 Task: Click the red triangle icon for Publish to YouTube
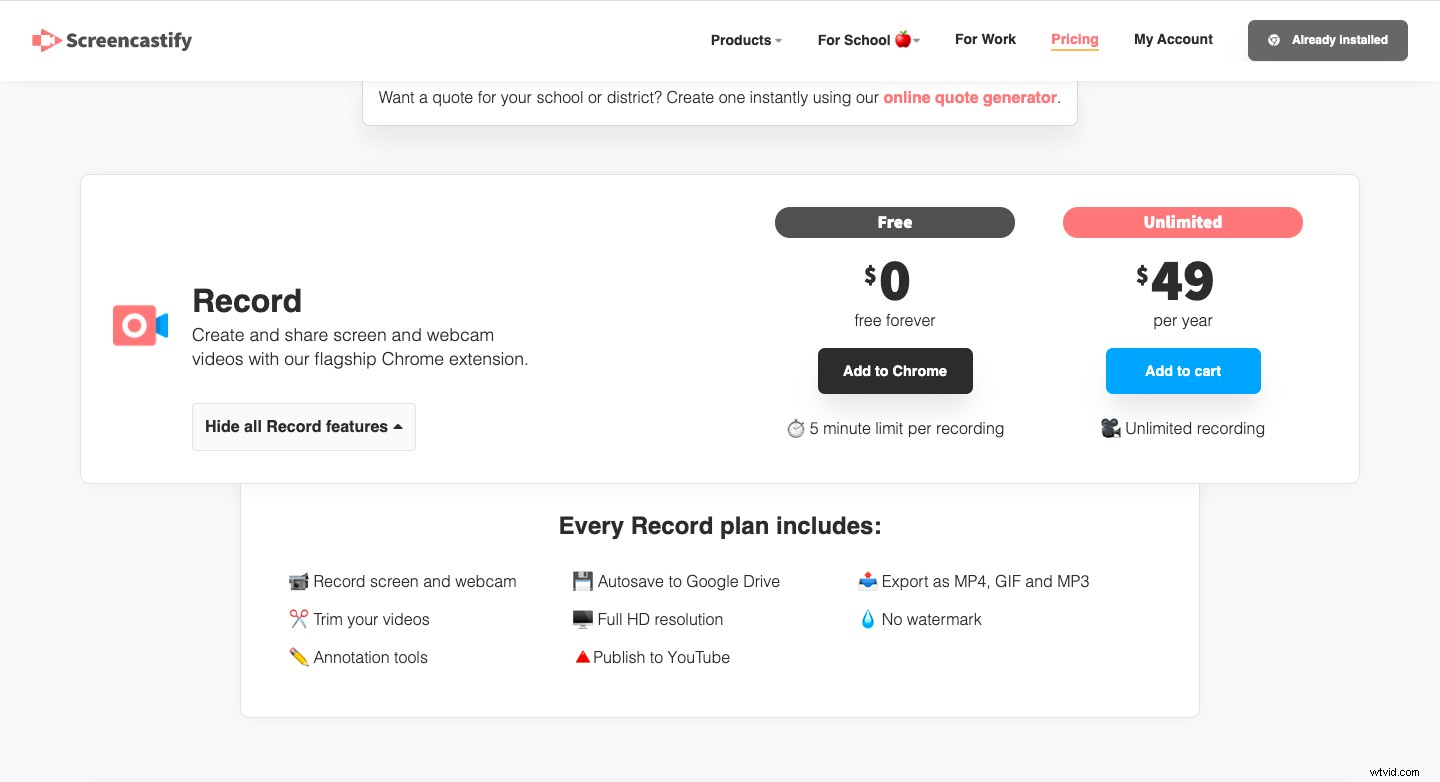coord(582,656)
